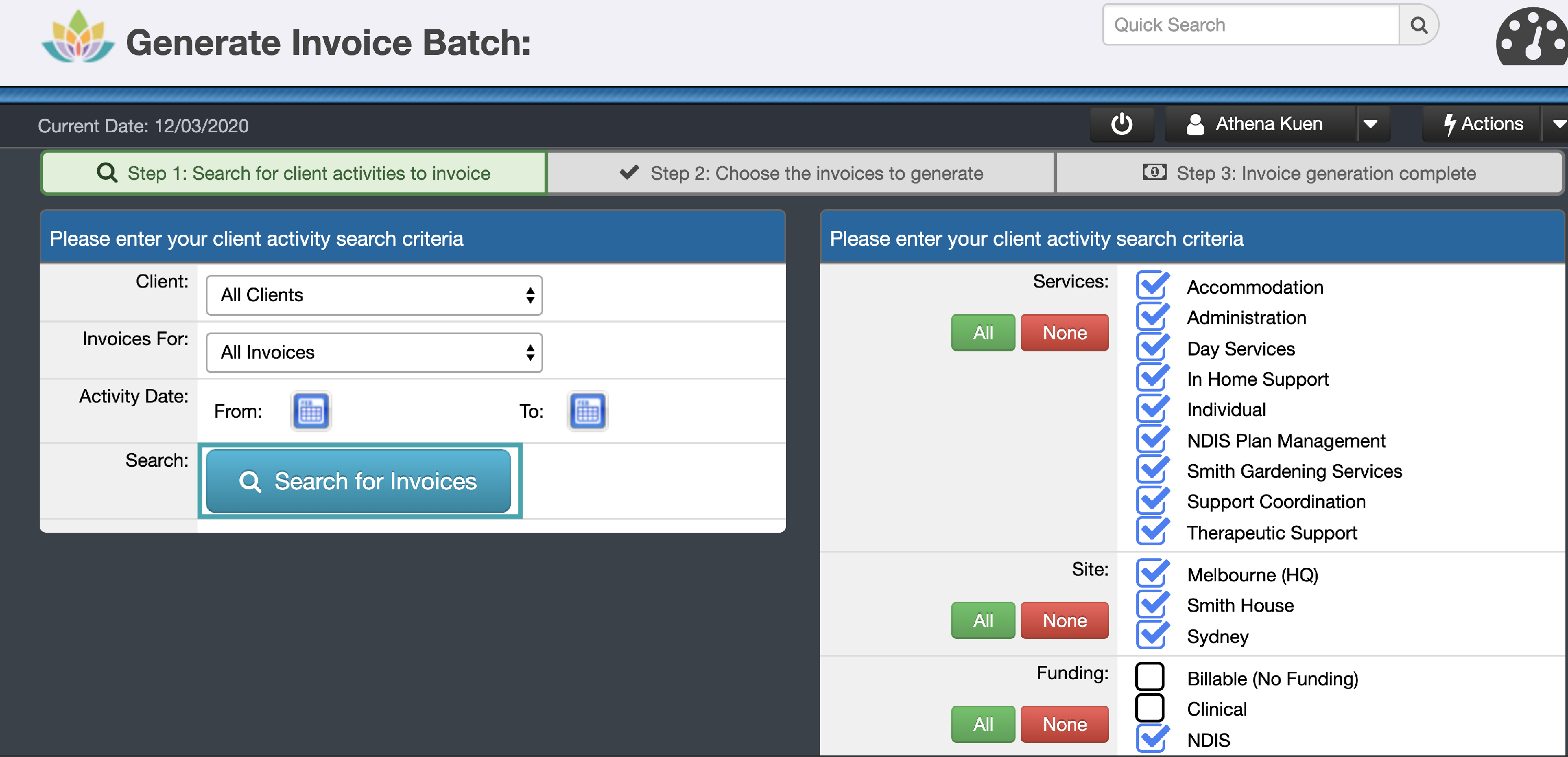
Task: Click the Quick Search magnifying glass icon
Action: point(1420,25)
